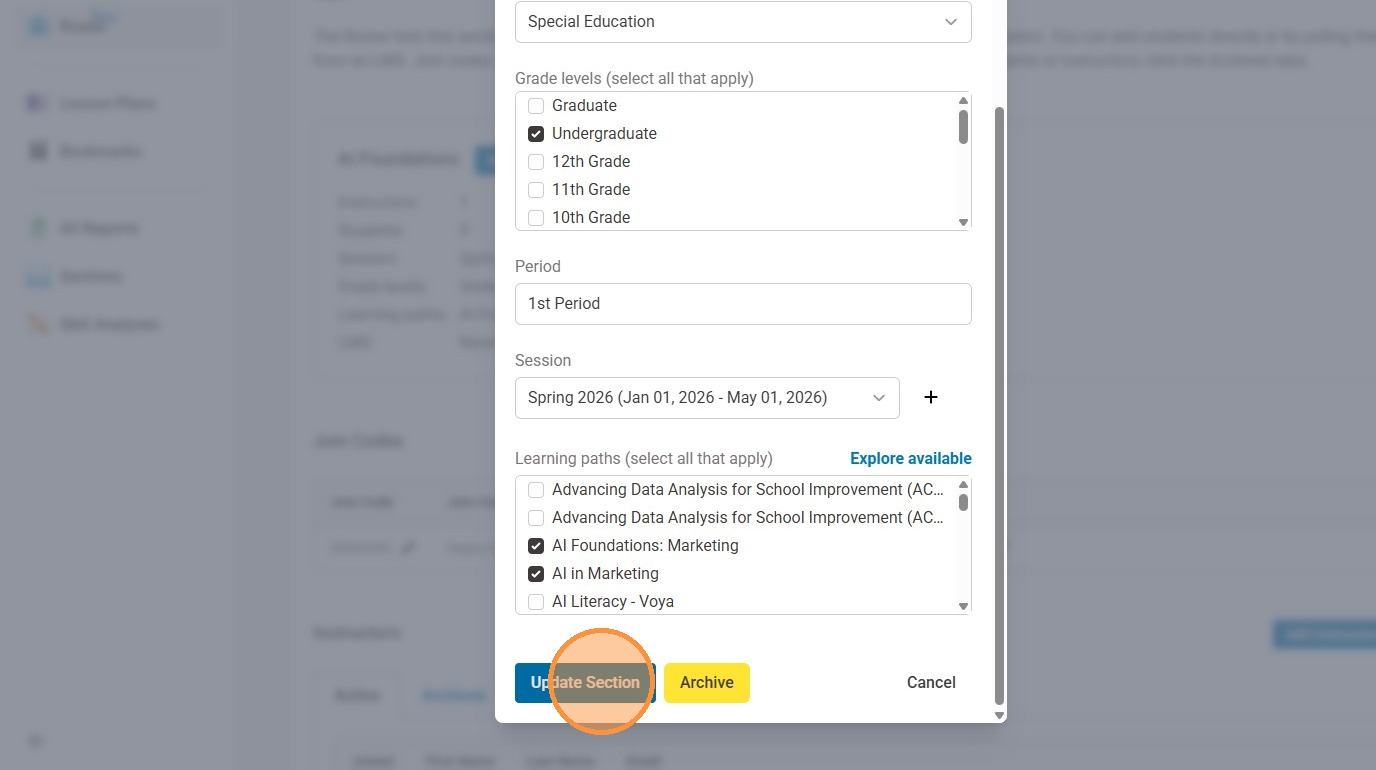Deselect the AI in Marketing learning path

pyautogui.click(x=536, y=574)
